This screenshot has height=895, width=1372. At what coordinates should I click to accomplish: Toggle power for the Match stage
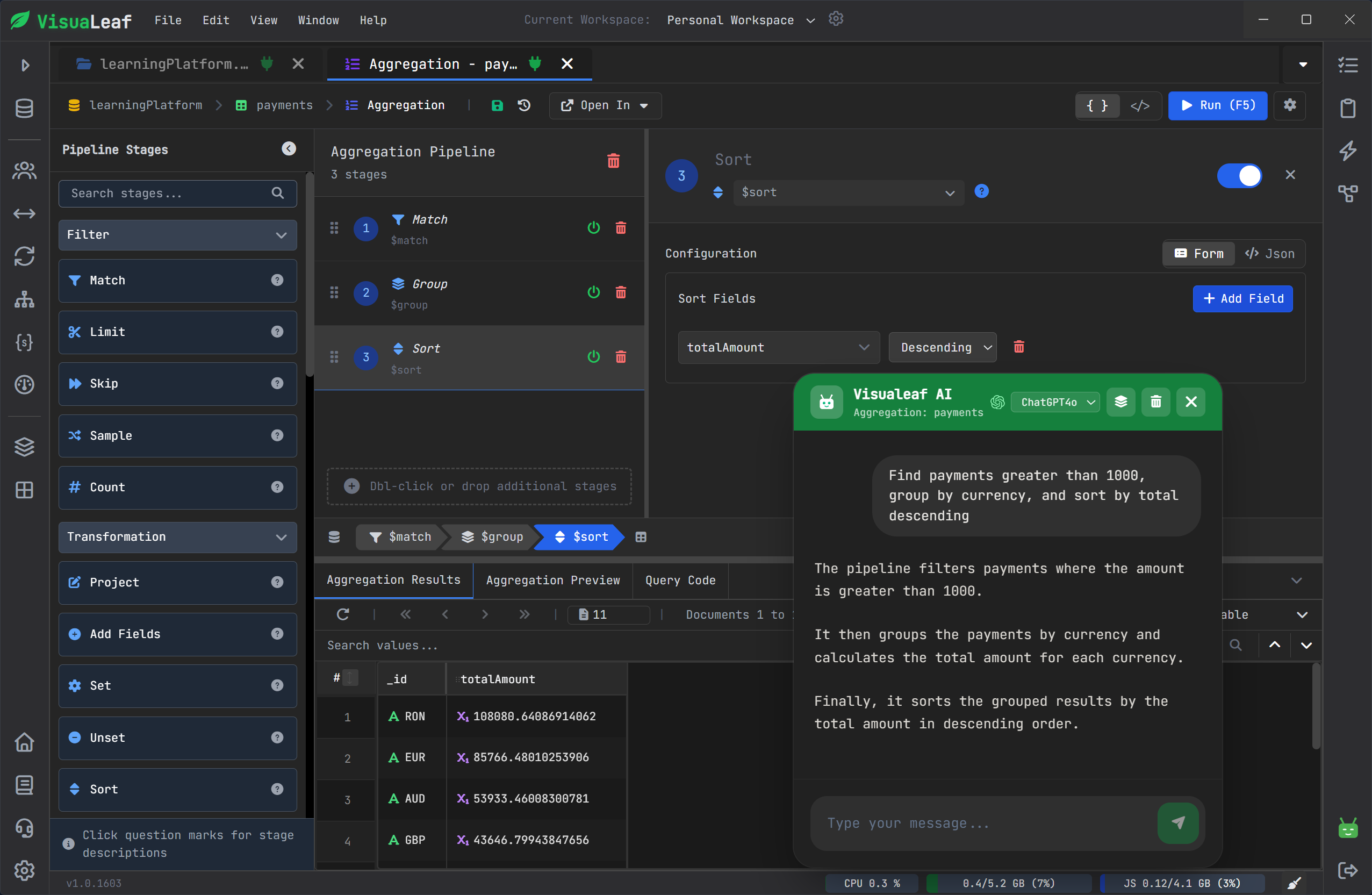[x=593, y=228]
